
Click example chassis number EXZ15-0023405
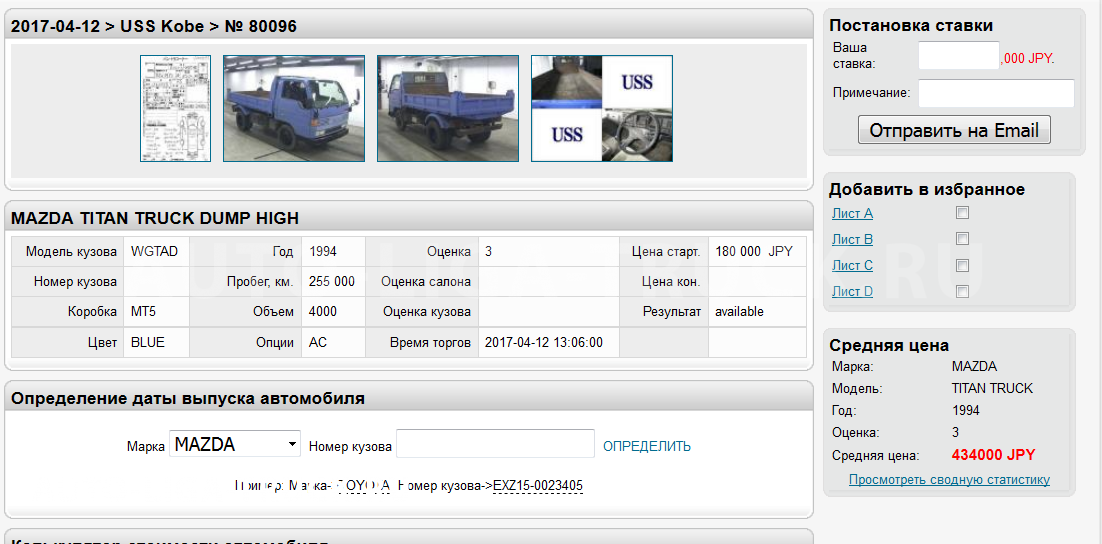pyautogui.click(x=538, y=486)
